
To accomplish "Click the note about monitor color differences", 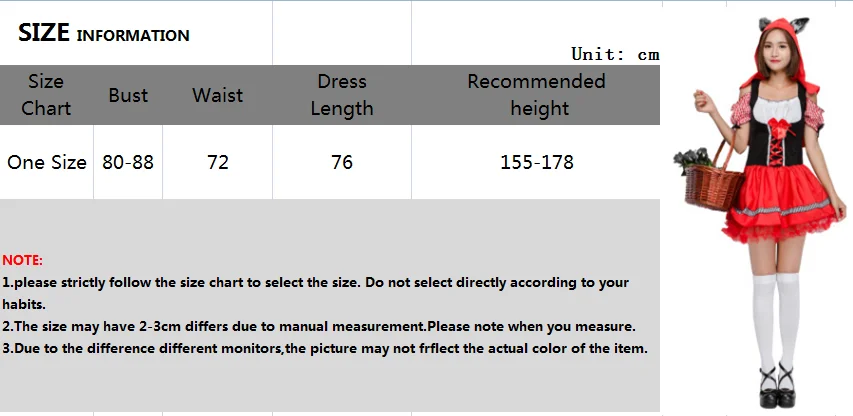I will (325, 349).
